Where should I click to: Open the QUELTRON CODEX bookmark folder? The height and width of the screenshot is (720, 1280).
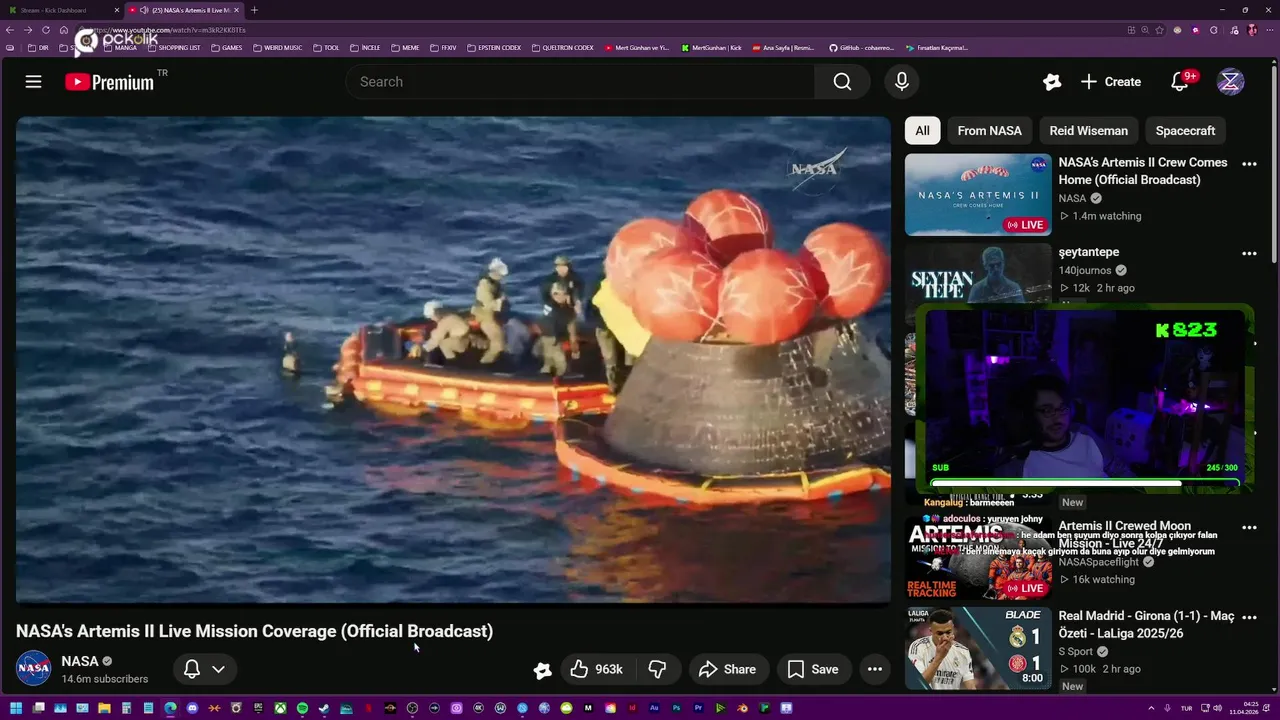point(562,47)
